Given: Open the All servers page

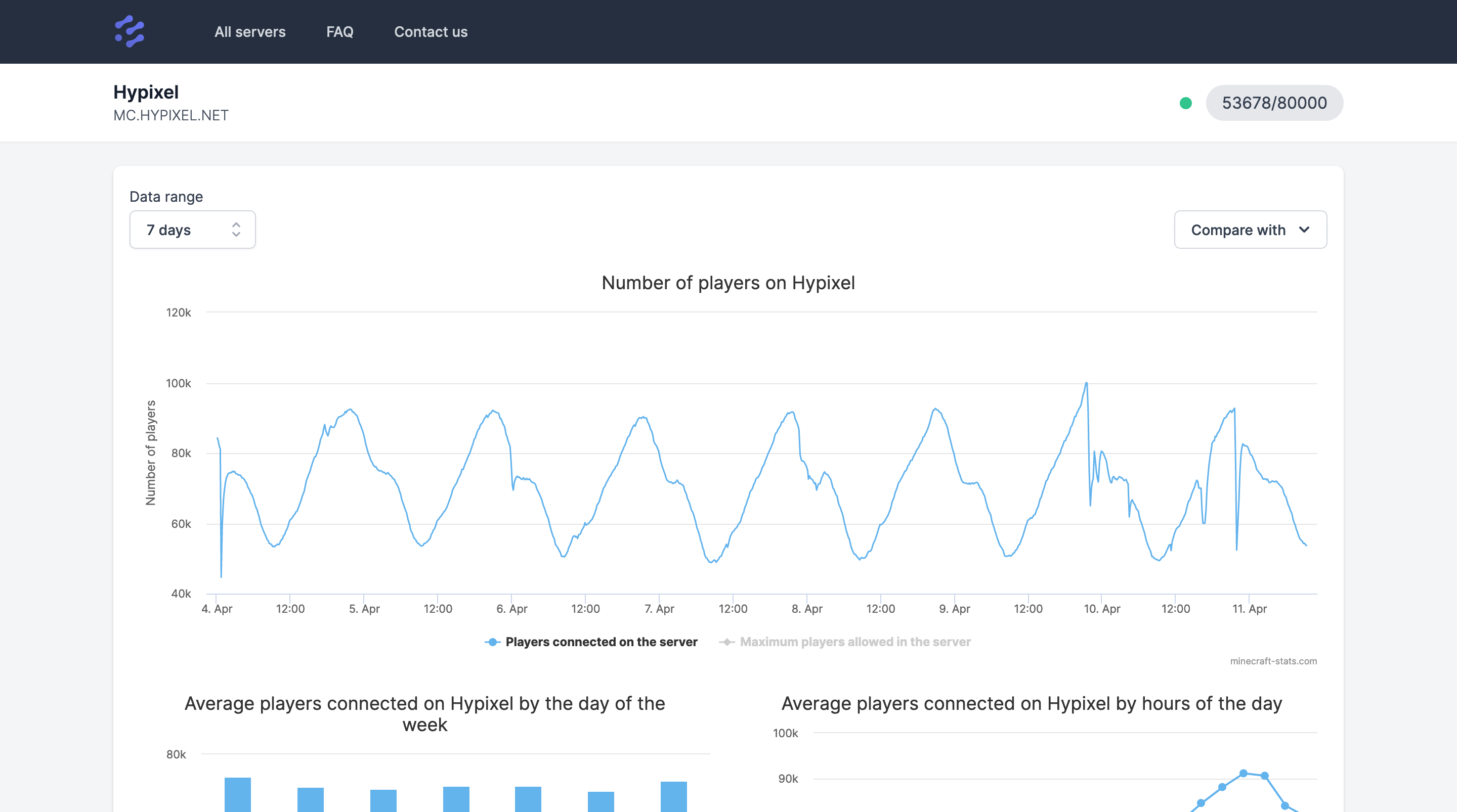Looking at the screenshot, I should [249, 32].
